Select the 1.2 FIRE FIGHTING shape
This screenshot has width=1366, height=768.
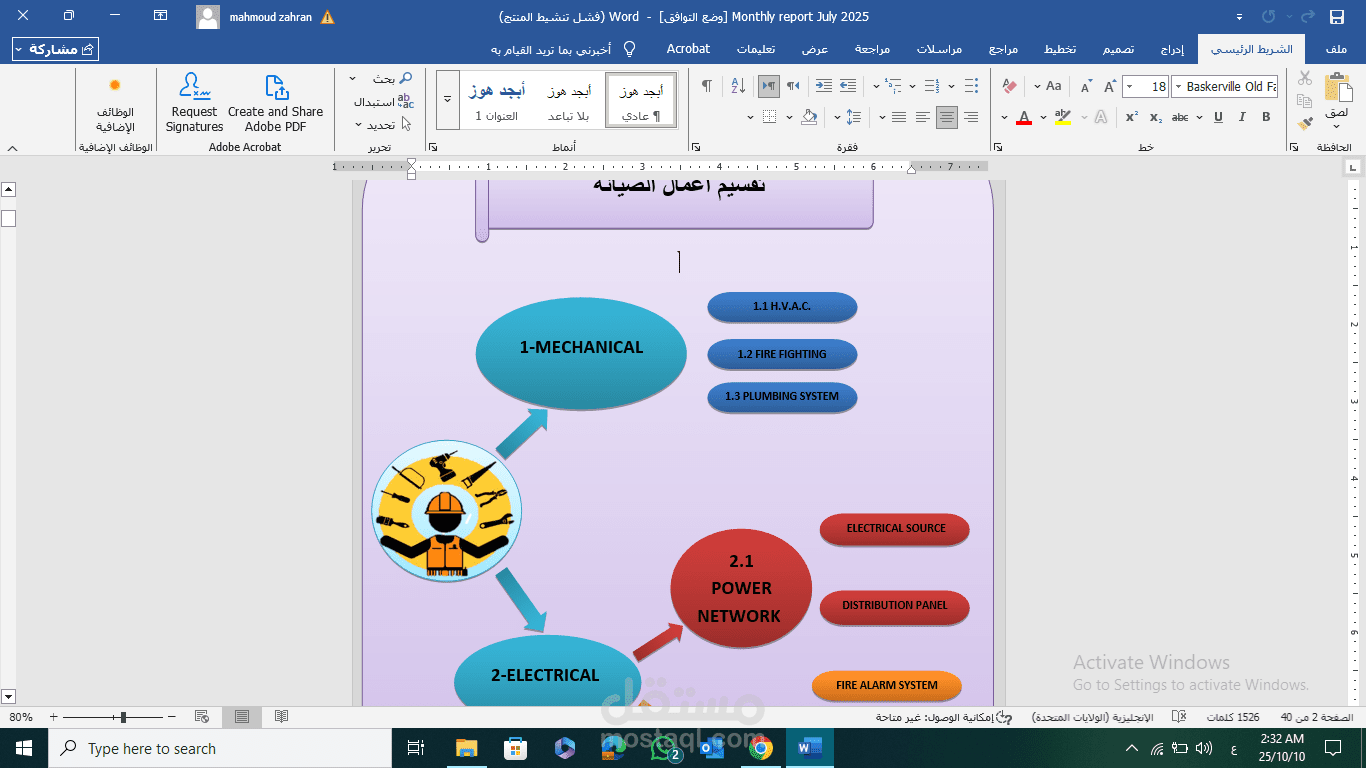tap(782, 354)
